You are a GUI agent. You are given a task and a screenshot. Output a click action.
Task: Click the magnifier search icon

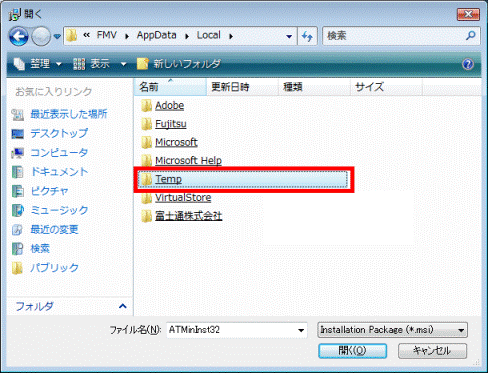pyautogui.click(x=471, y=35)
